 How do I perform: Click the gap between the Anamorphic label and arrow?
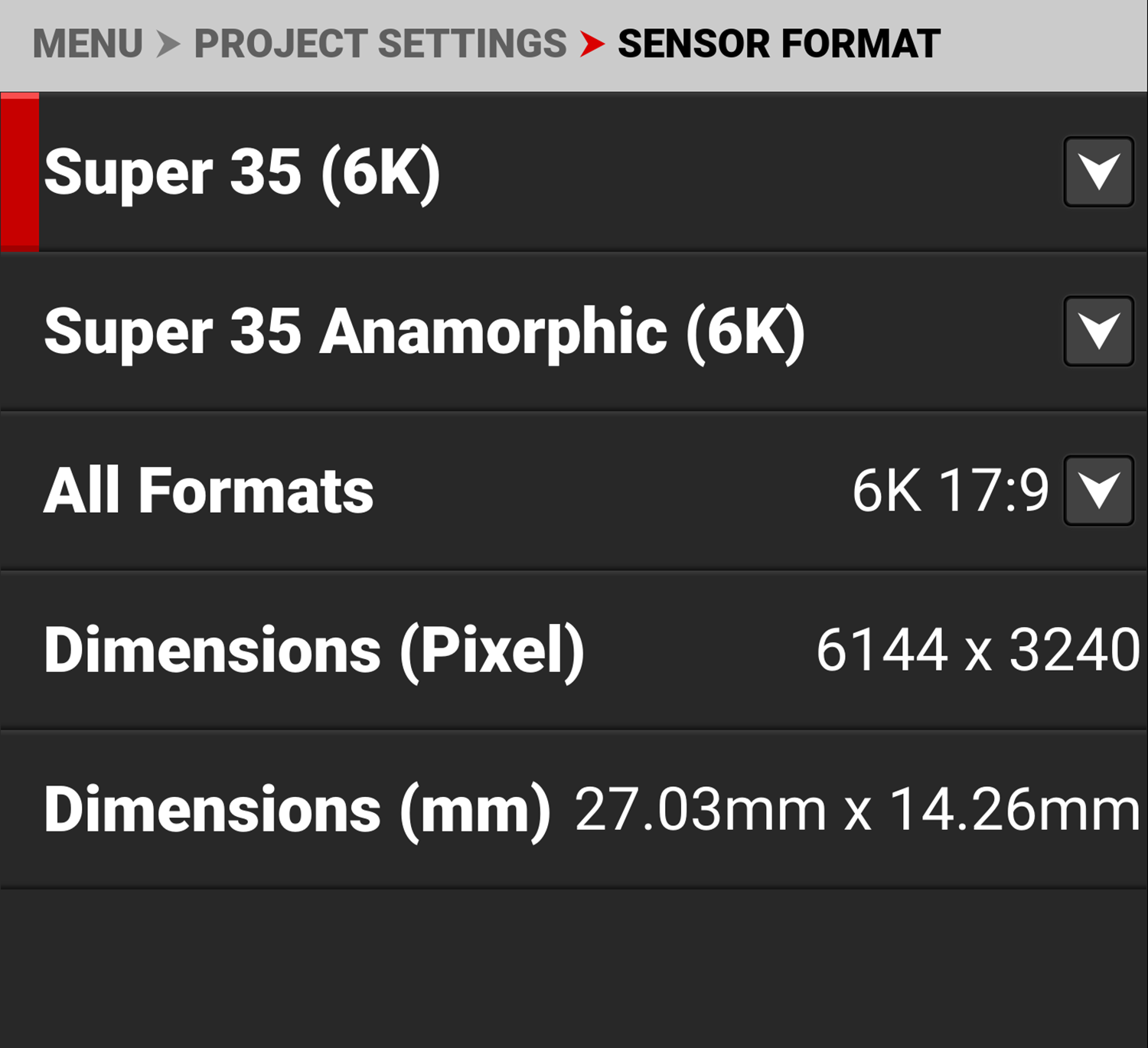click(x=934, y=332)
